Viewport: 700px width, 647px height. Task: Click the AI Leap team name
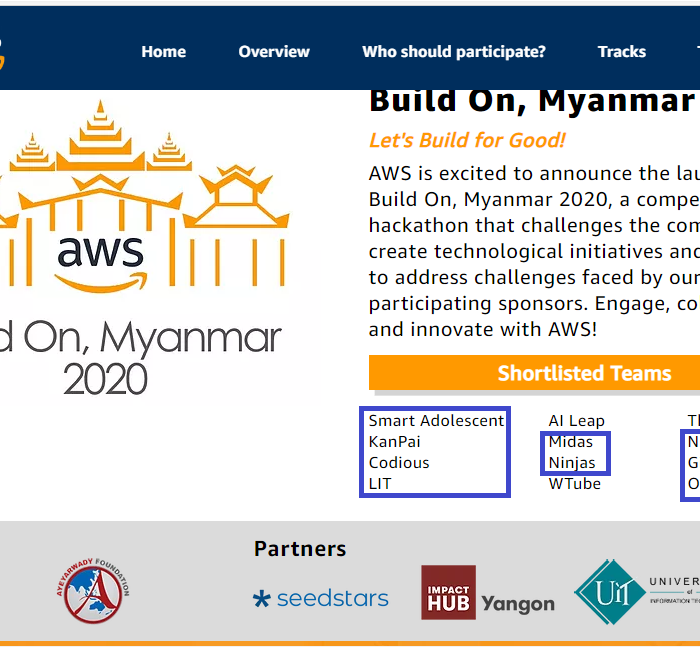coord(577,421)
